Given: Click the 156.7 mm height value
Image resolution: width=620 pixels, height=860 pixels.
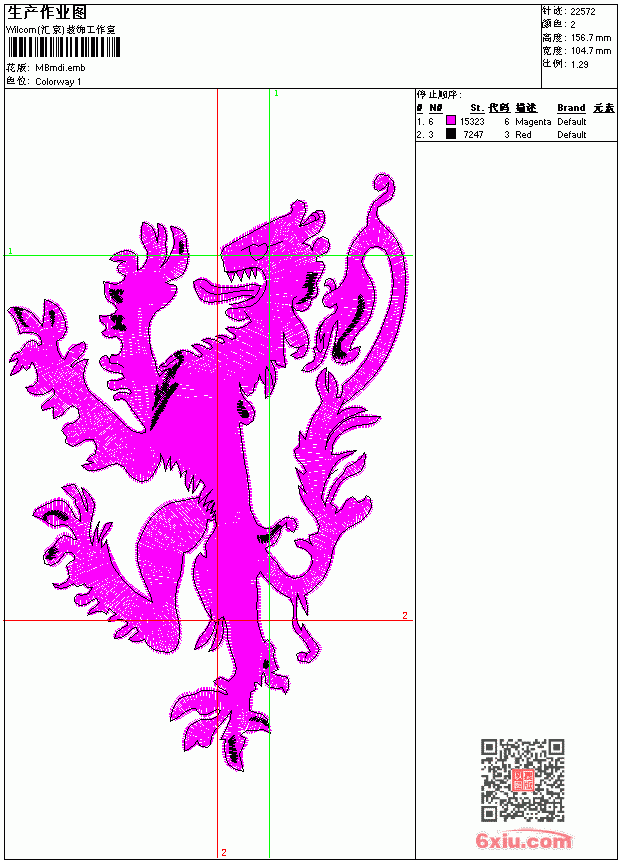Looking at the screenshot, I should tap(591, 38).
